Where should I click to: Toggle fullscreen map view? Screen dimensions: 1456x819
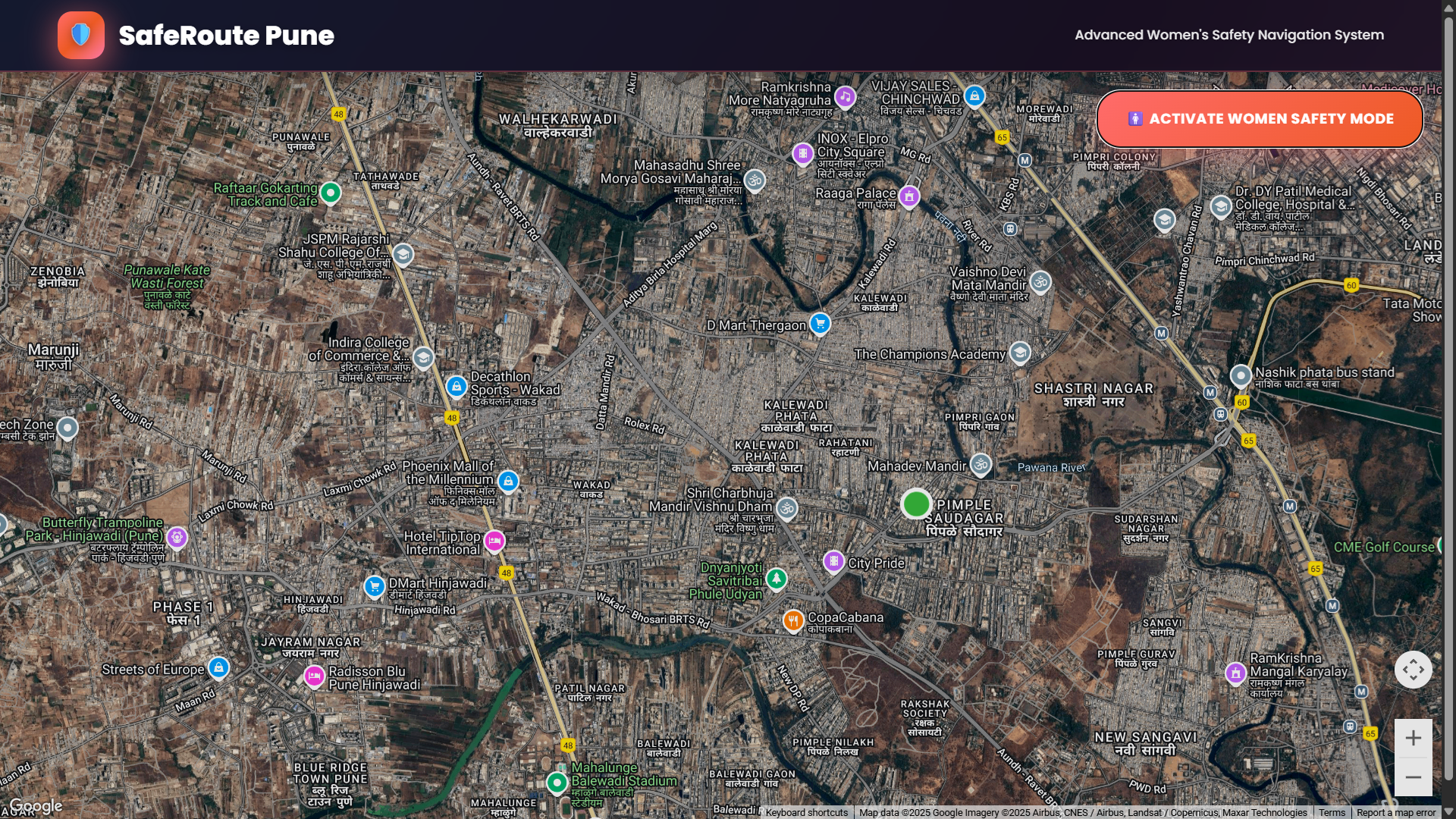click(x=1413, y=670)
